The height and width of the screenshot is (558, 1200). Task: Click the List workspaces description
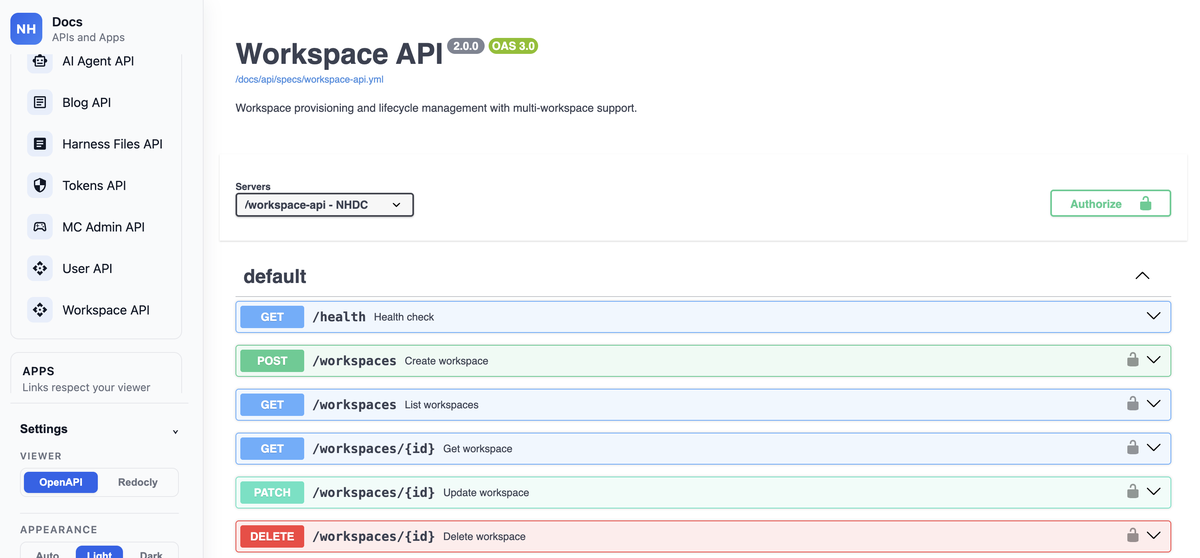pyautogui.click(x=441, y=405)
